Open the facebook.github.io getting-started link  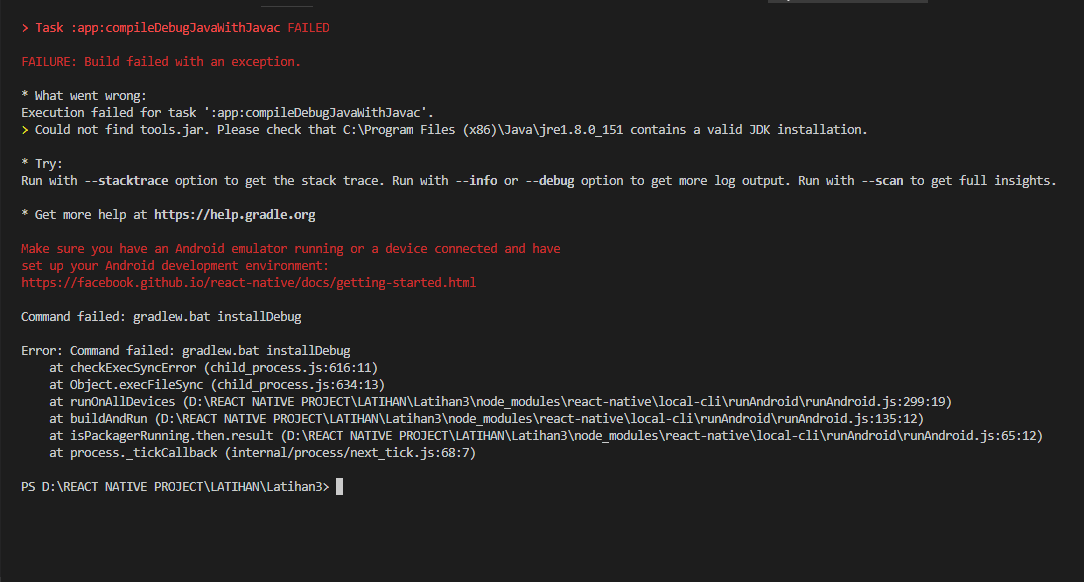click(x=248, y=283)
